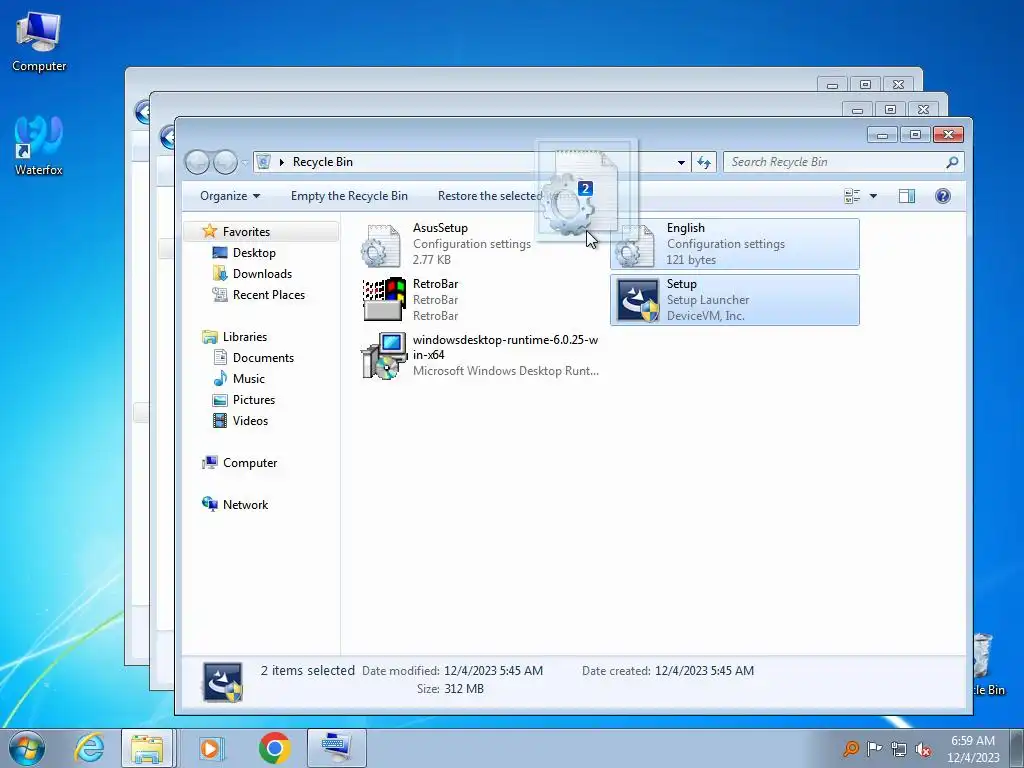Image resolution: width=1024 pixels, height=768 pixels.
Task: Open the Action Center flag icon
Action: pos(874,748)
